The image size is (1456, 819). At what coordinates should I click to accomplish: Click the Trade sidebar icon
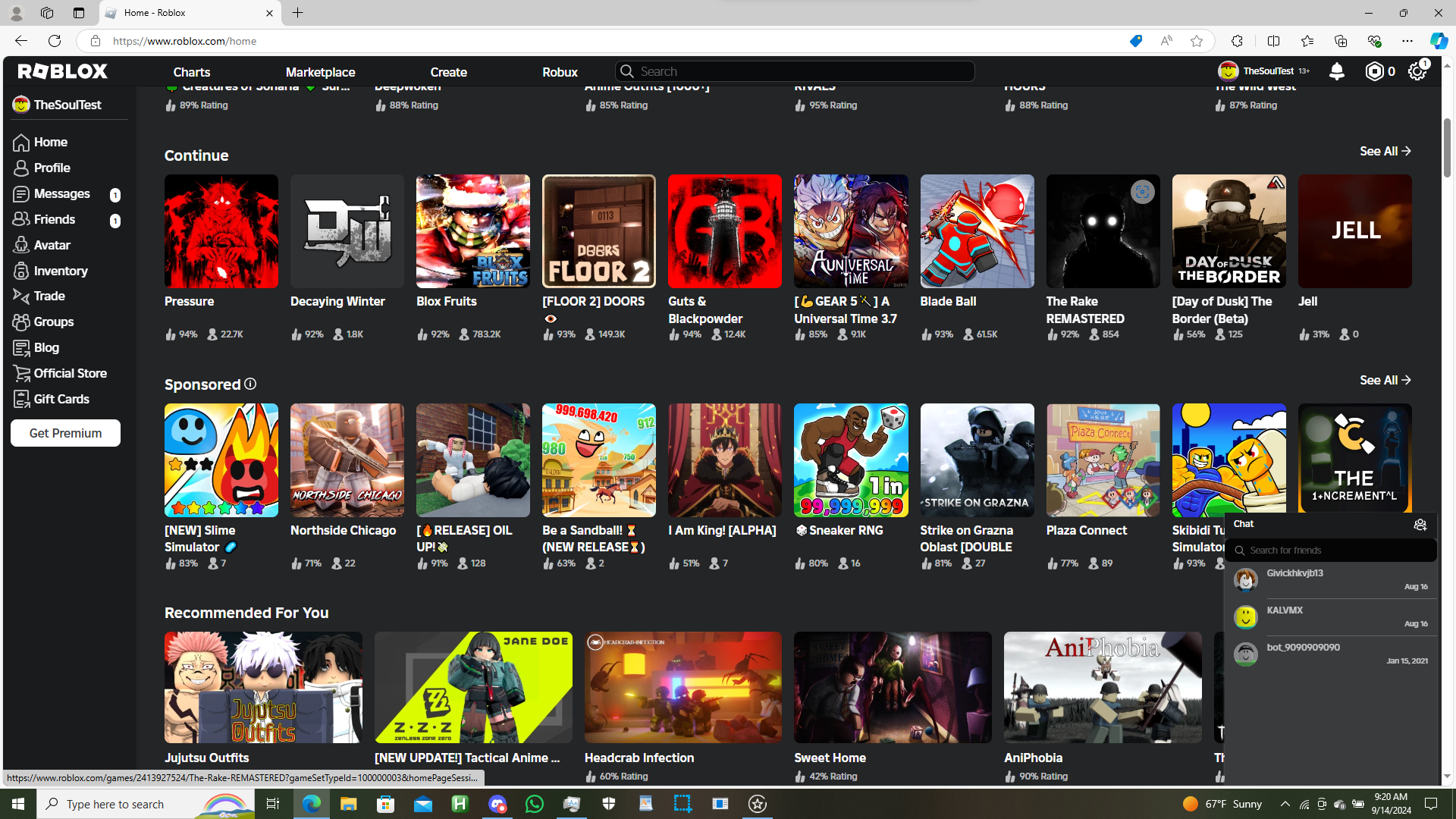tap(21, 296)
